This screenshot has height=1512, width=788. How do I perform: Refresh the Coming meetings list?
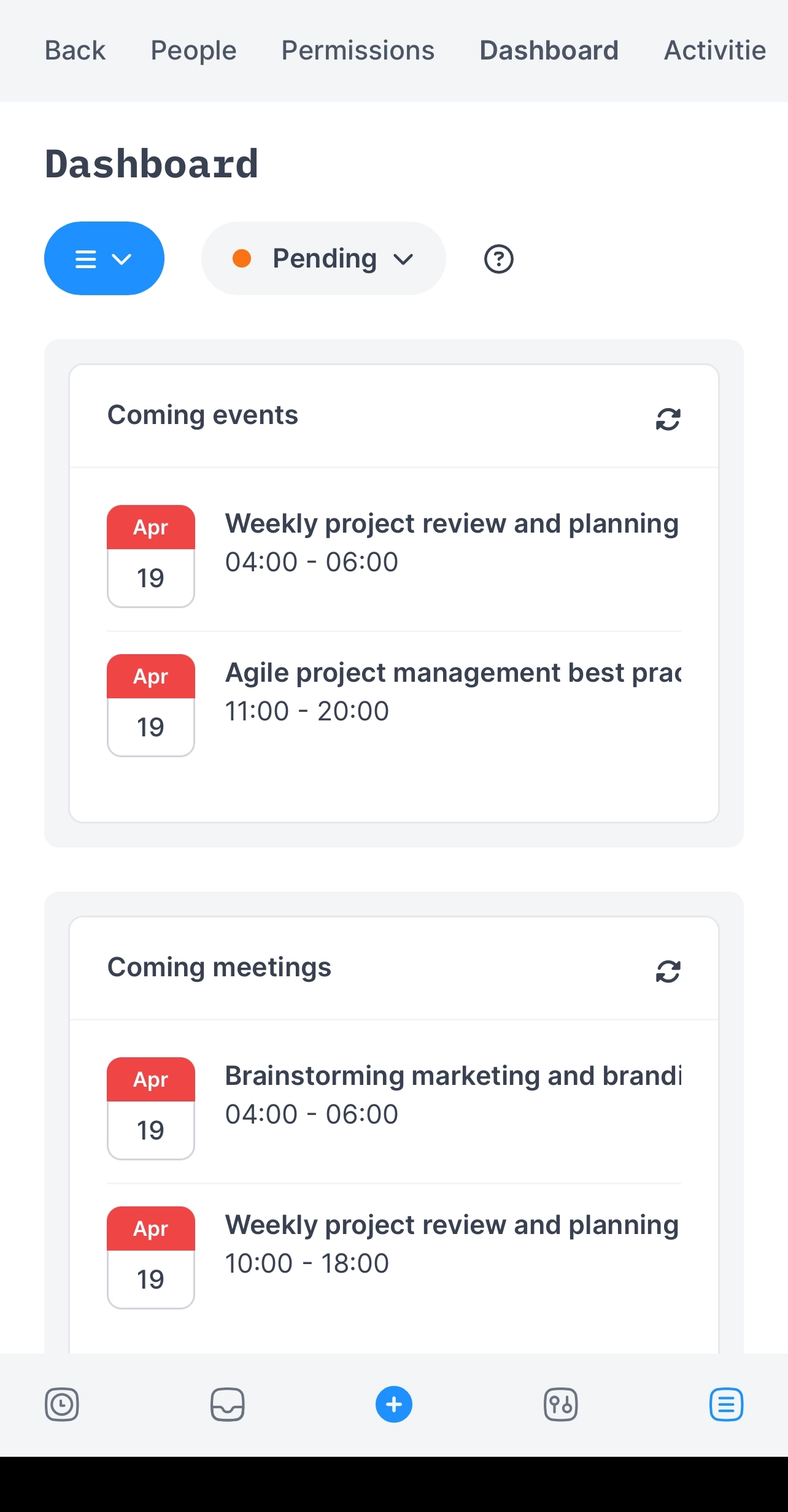coord(668,971)
